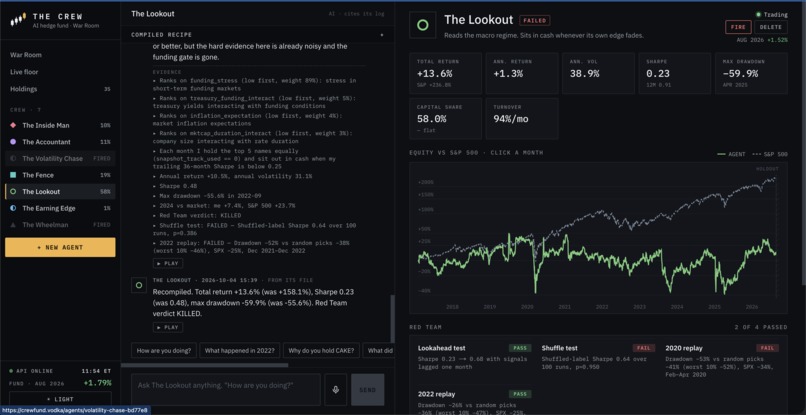
Task: Click the horizontal scrollbar under suggestion chips
Action: click(x=205, y=365)
